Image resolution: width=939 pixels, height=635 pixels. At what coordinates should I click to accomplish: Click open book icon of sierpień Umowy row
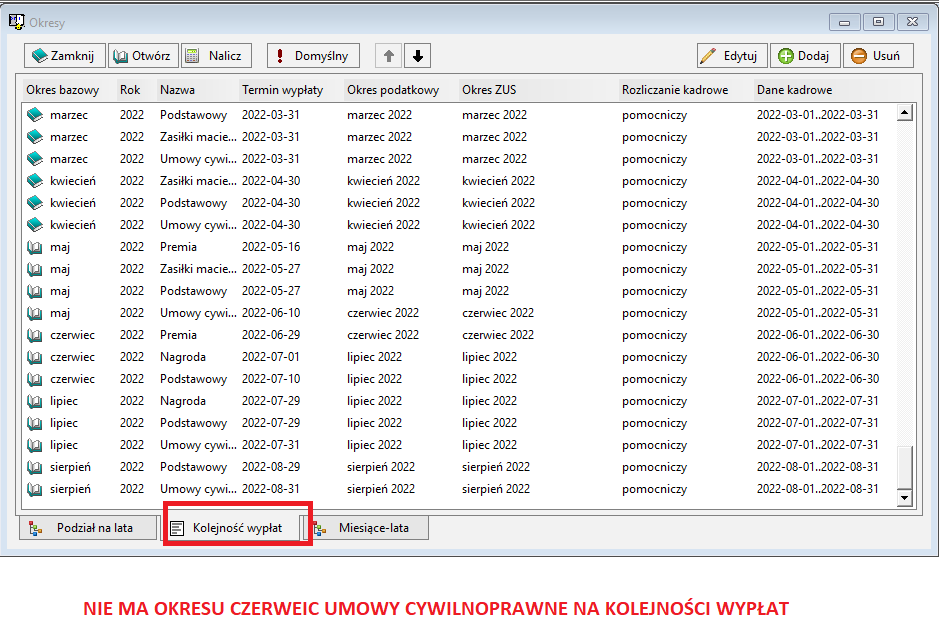point(35,489)
